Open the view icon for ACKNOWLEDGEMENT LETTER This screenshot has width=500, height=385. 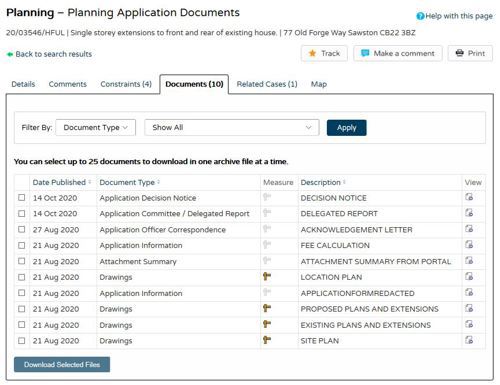coord(469,229)
